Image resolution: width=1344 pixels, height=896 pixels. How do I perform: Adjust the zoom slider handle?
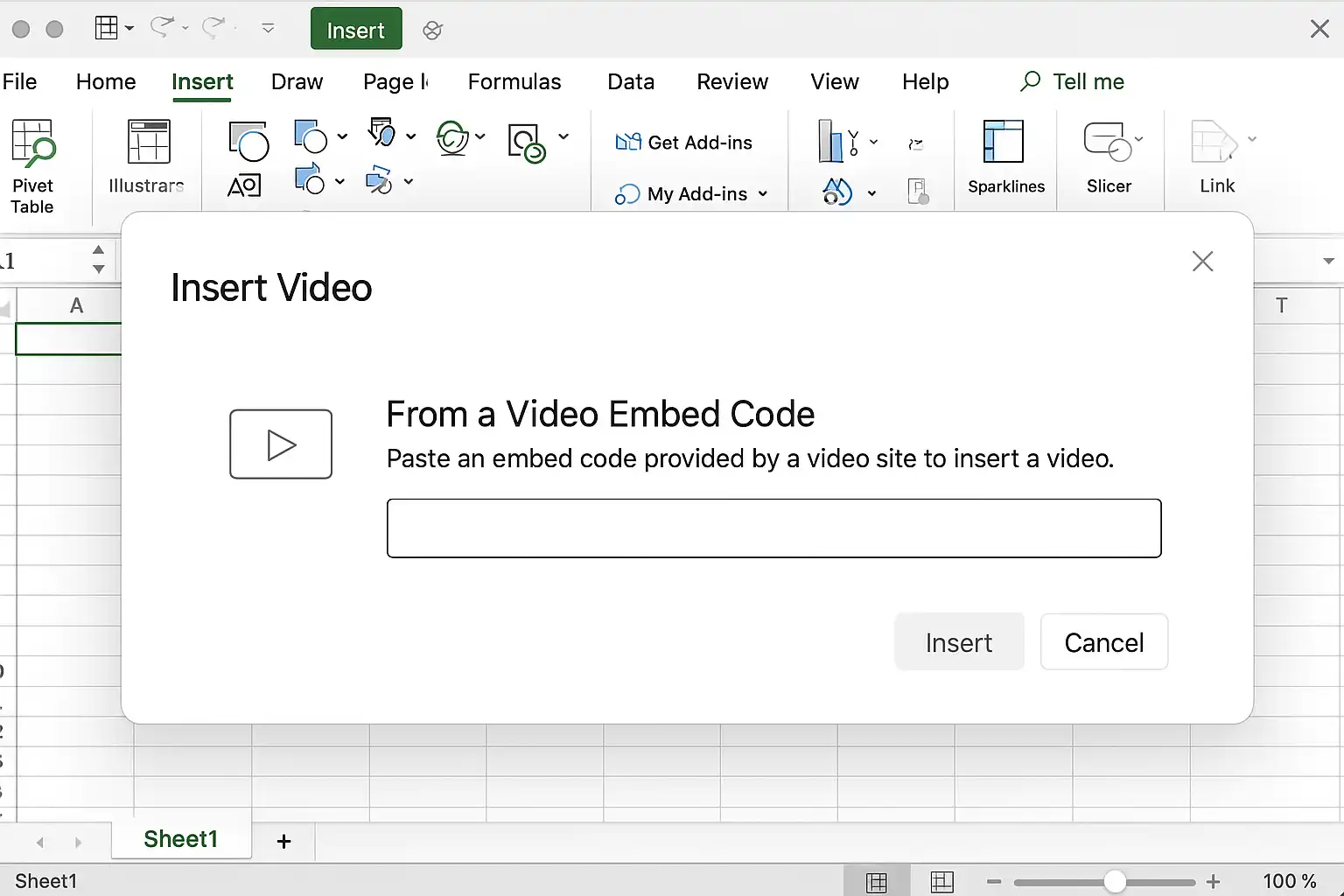1115,881
